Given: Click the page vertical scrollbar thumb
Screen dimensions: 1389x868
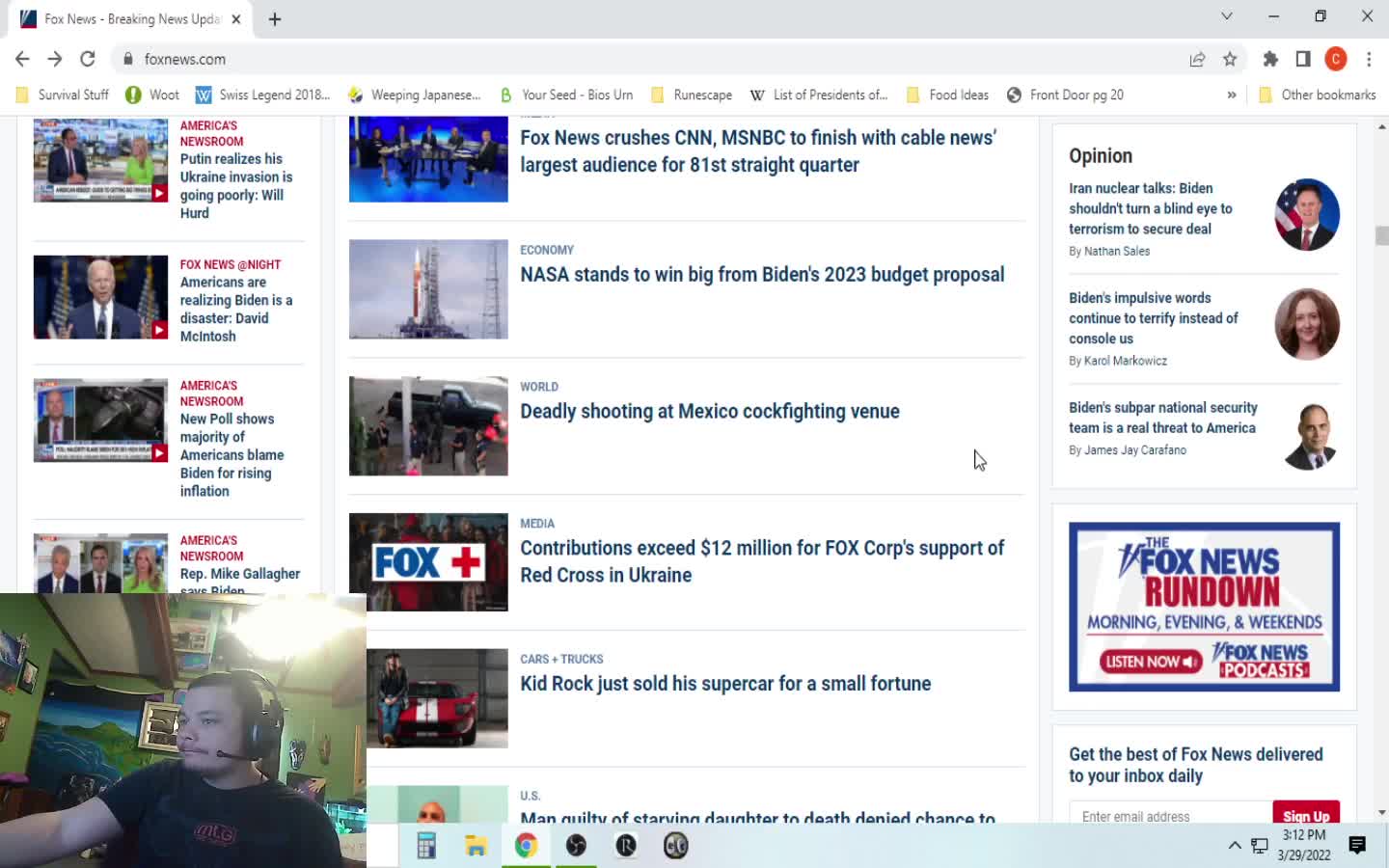Looking at the screenshot, I should (x=1382, y=236).
